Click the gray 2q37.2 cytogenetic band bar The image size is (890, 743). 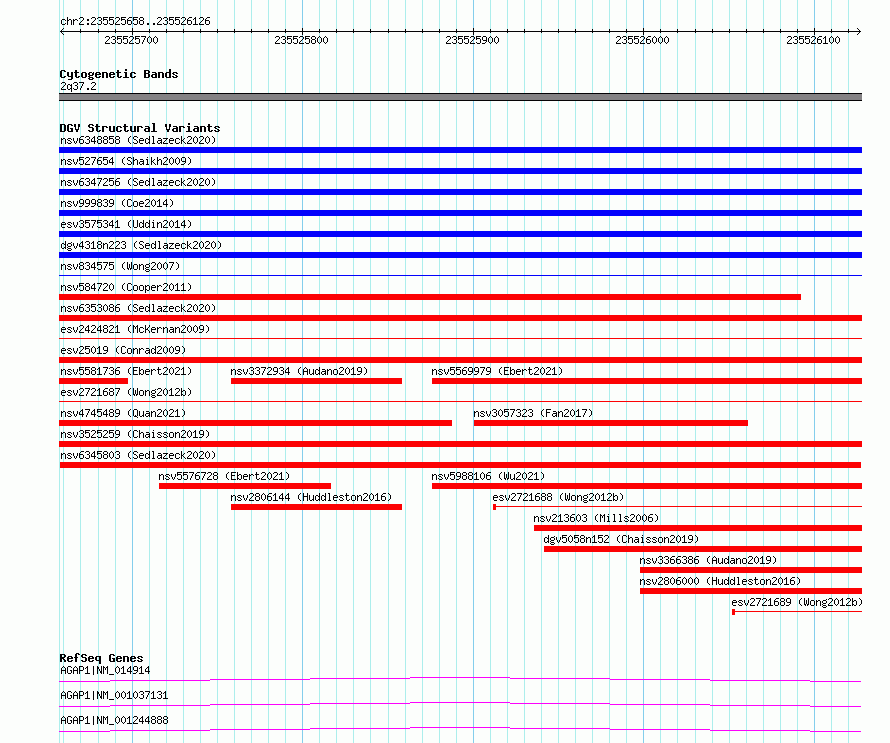(x=460, y=97)
